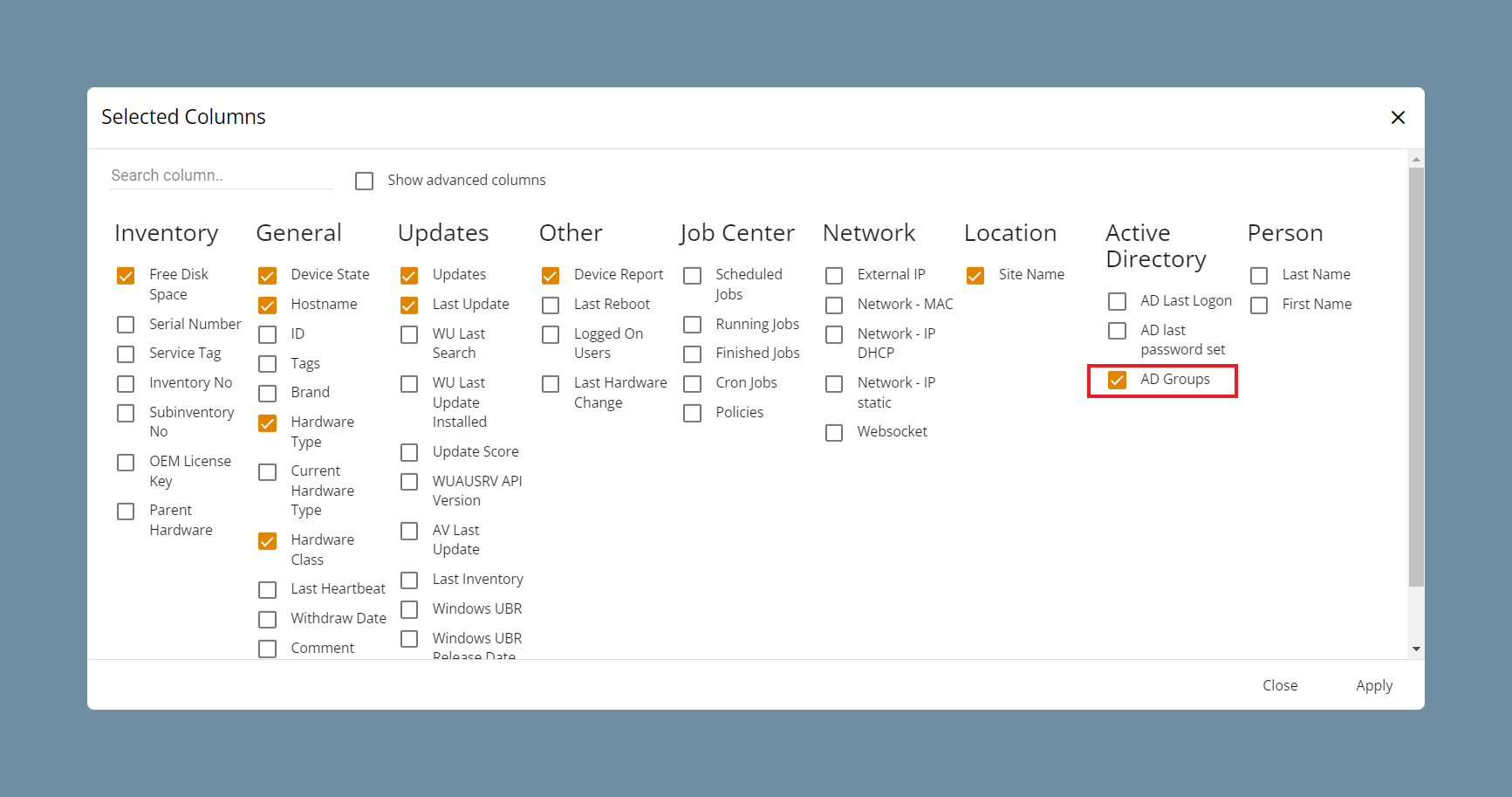Screen dimensions: 1512x797
Task: Check the Brand checkbox
Action: click(x=267, y=394)
